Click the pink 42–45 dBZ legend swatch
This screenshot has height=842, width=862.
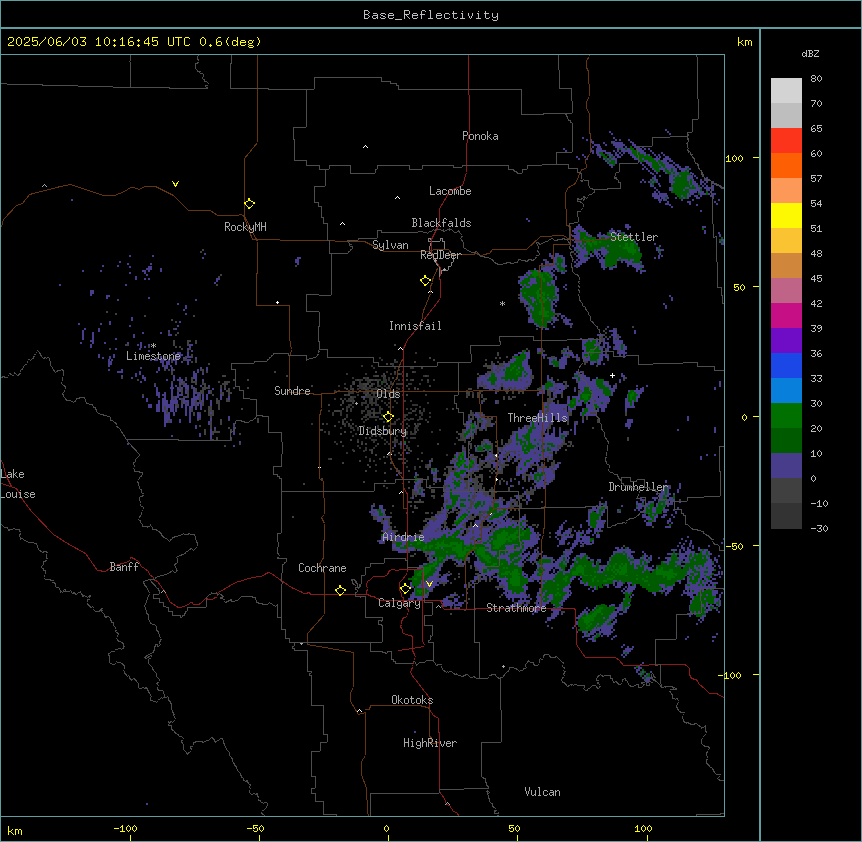(x=786, y=291)
